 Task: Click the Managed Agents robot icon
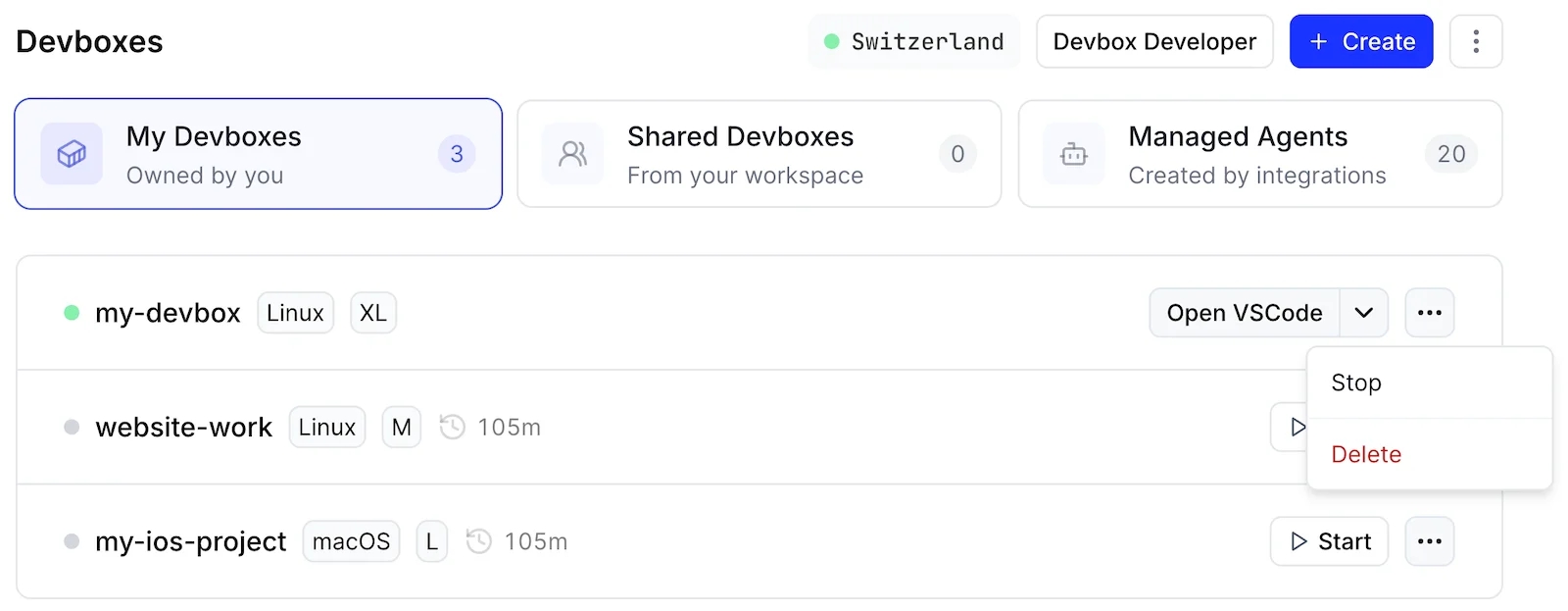[x=1074, y=154]
